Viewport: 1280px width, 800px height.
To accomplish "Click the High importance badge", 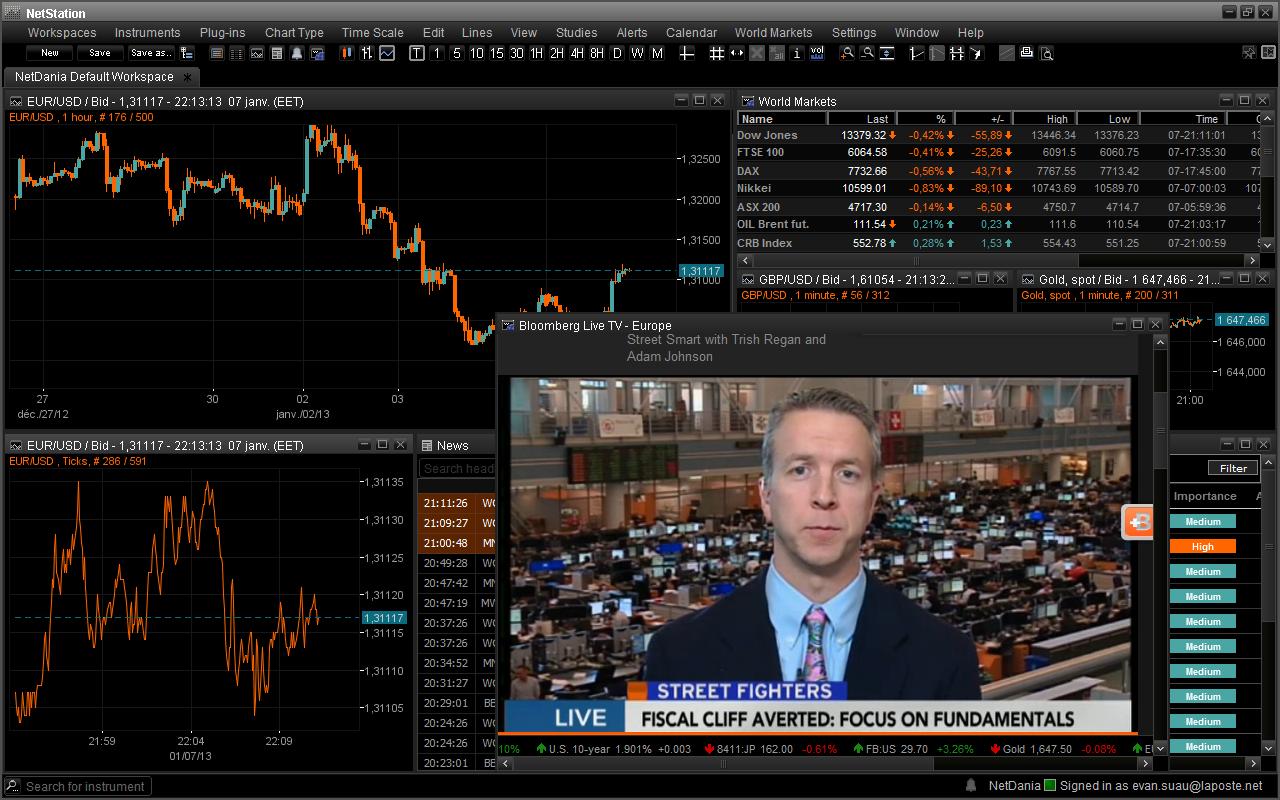I will click(1203, 546).
